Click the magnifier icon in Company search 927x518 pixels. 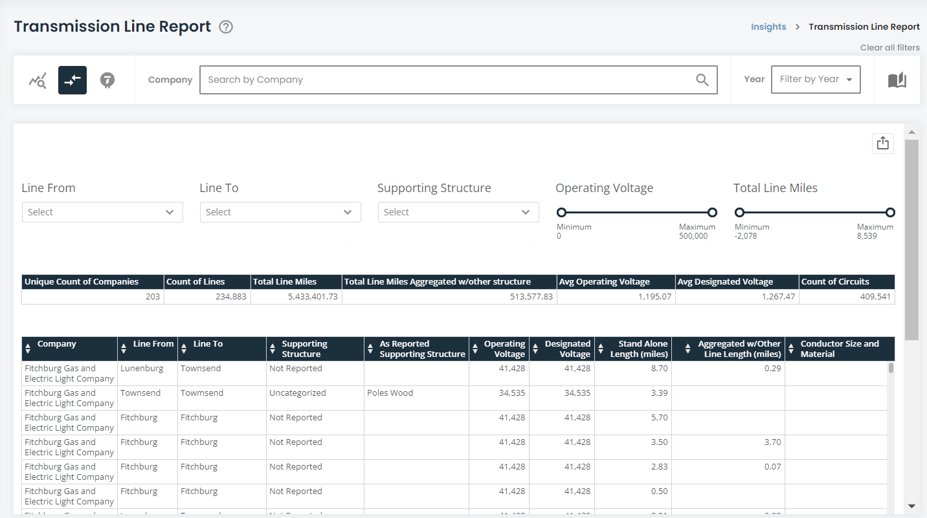[702, 80]
